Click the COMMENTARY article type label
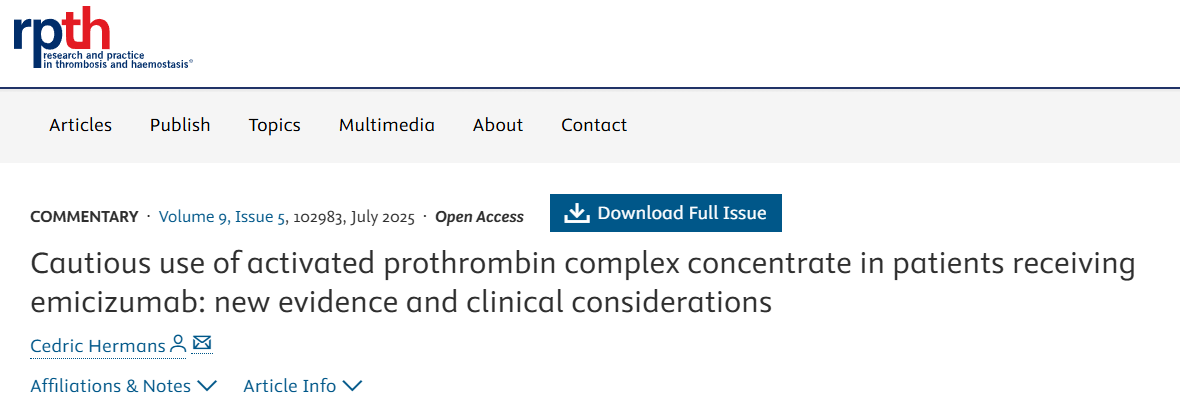Screen dimensions: 1180x413 [84, 216]
